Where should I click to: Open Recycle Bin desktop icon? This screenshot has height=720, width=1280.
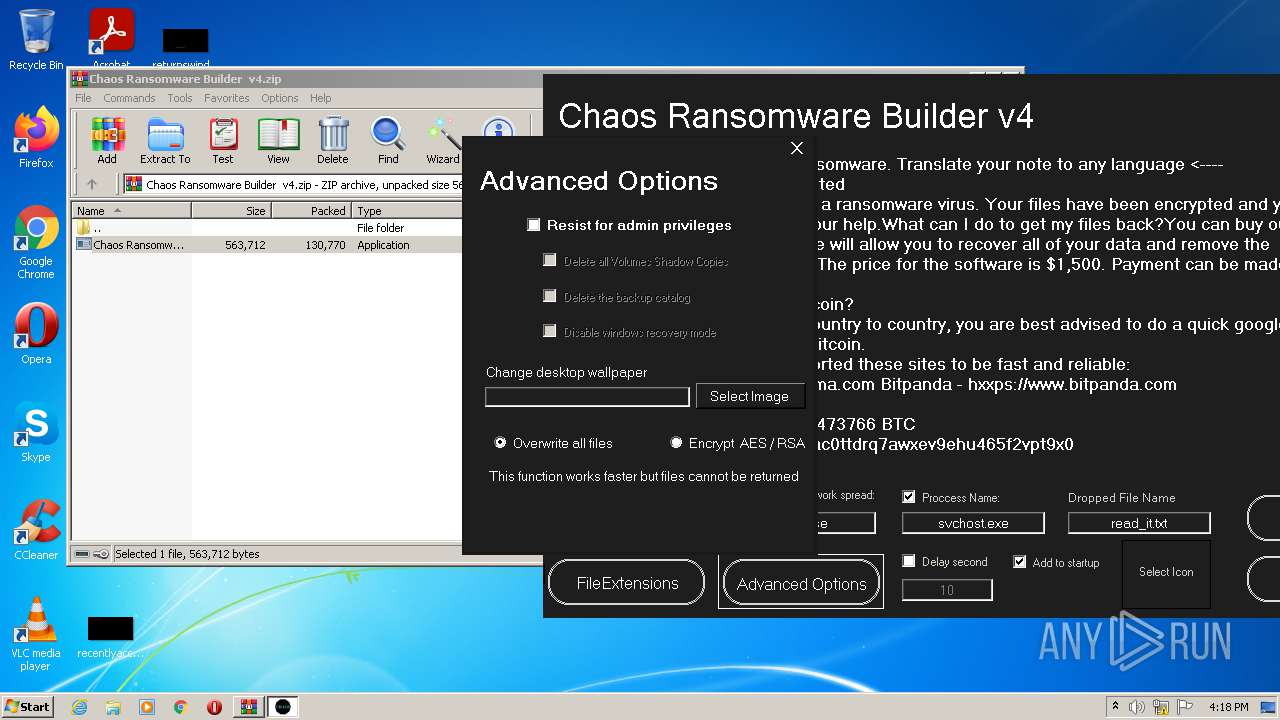click(36, 39)
